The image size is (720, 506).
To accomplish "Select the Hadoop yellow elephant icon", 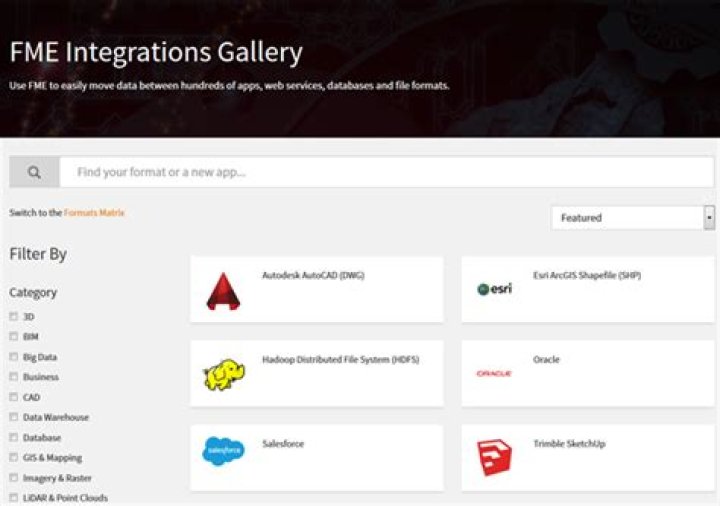I will 223,374.
